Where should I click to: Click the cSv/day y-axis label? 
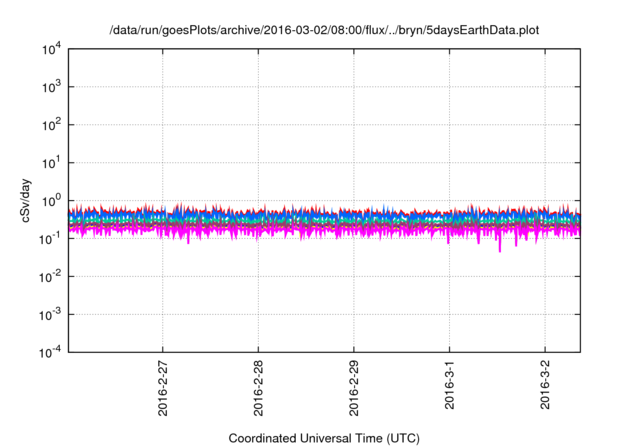click(25, 200)
